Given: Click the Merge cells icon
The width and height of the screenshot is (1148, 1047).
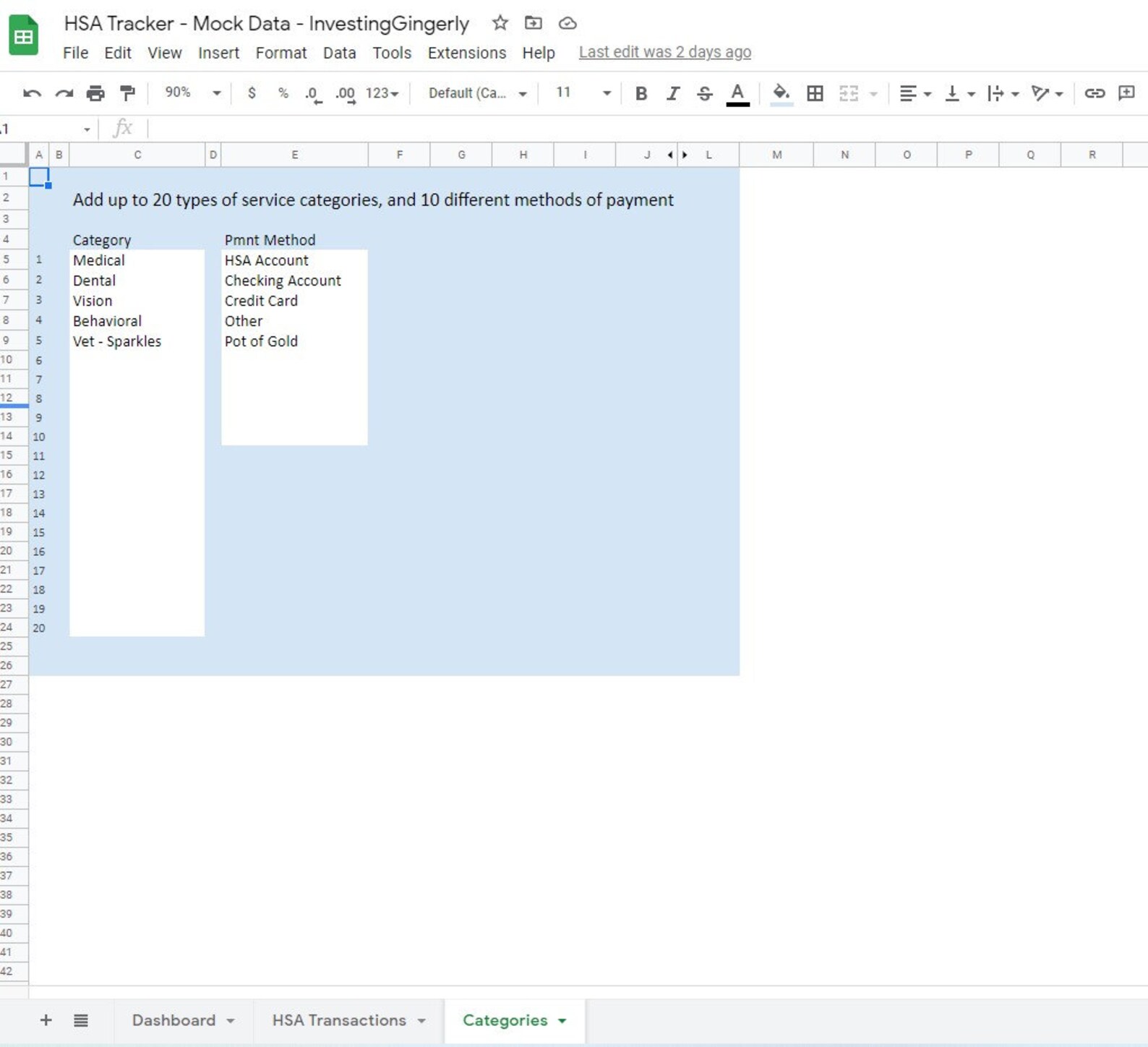Looking at the screenshot, I should click(848, 93).
